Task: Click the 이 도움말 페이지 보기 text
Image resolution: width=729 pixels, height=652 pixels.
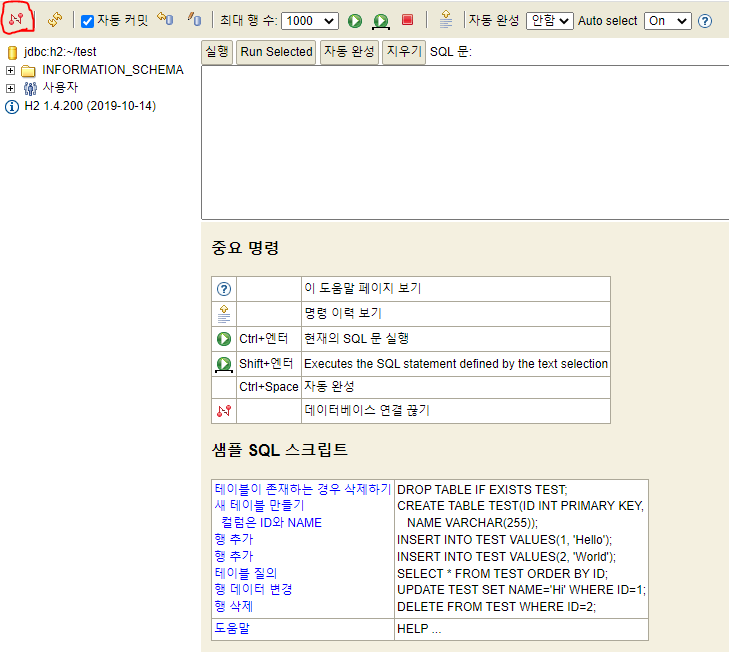Action: [363, 288]
